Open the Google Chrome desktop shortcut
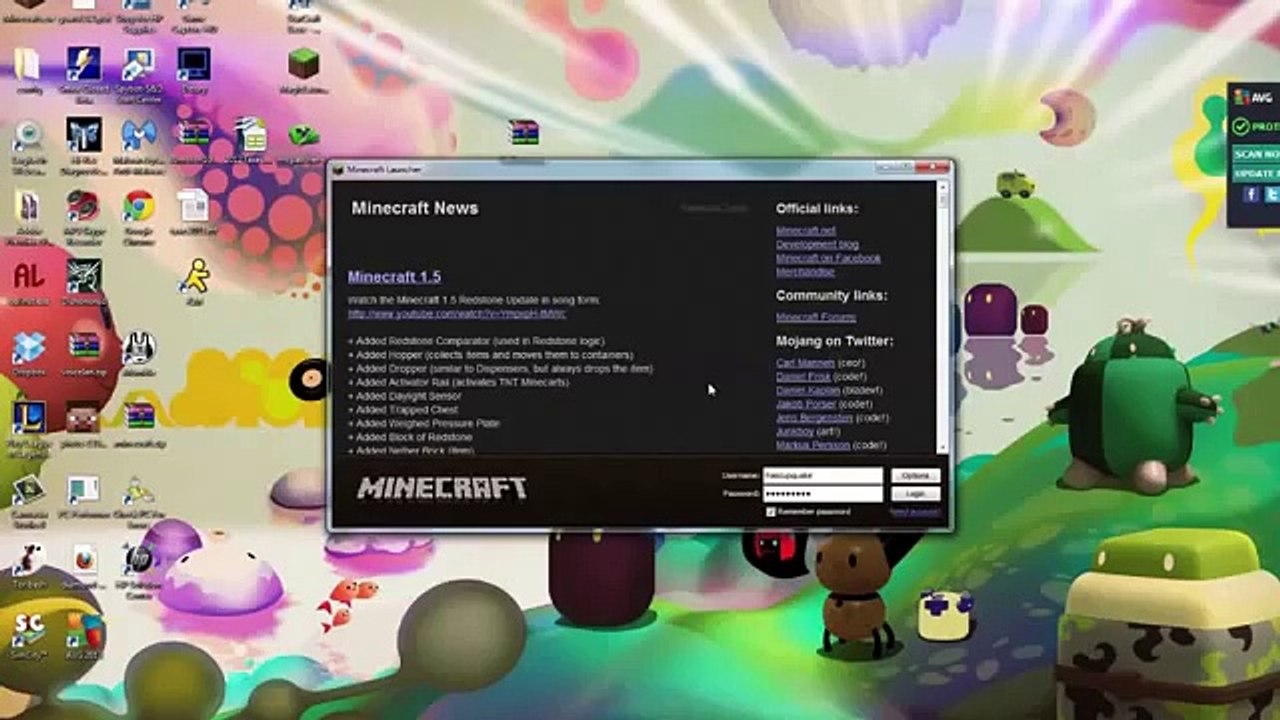 pyautogui.click(x=139, y=207)
